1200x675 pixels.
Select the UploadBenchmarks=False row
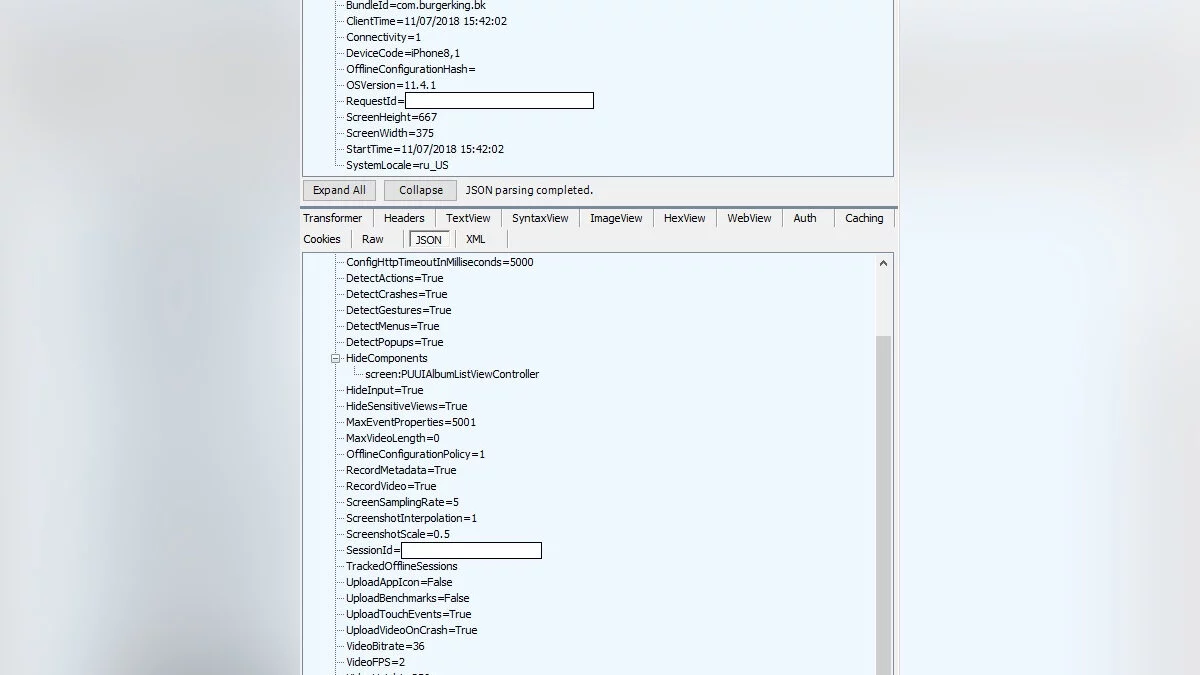[407, 598]
